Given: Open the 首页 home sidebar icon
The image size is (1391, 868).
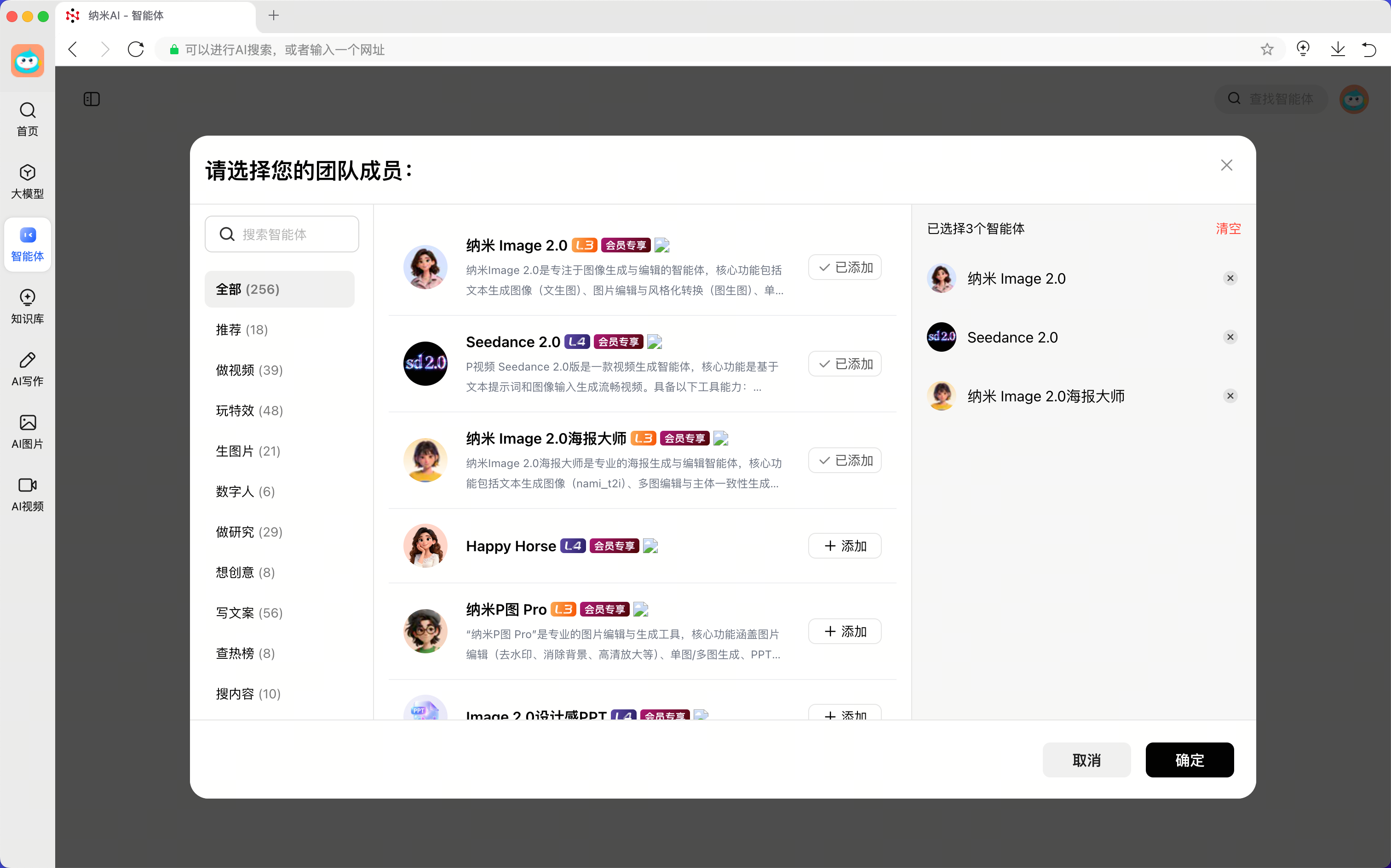Looking at the screenshot, I should 28,119.
